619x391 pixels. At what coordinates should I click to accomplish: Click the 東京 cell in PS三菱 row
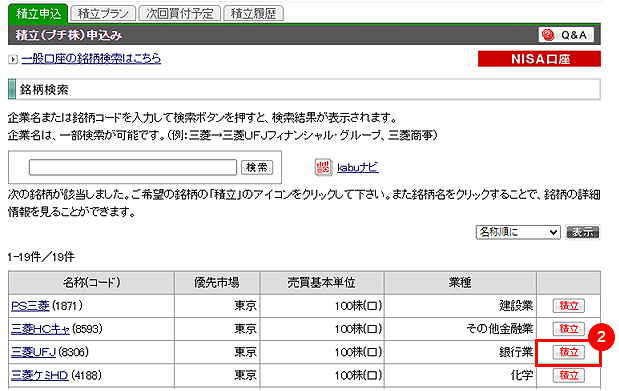(217, 306)
